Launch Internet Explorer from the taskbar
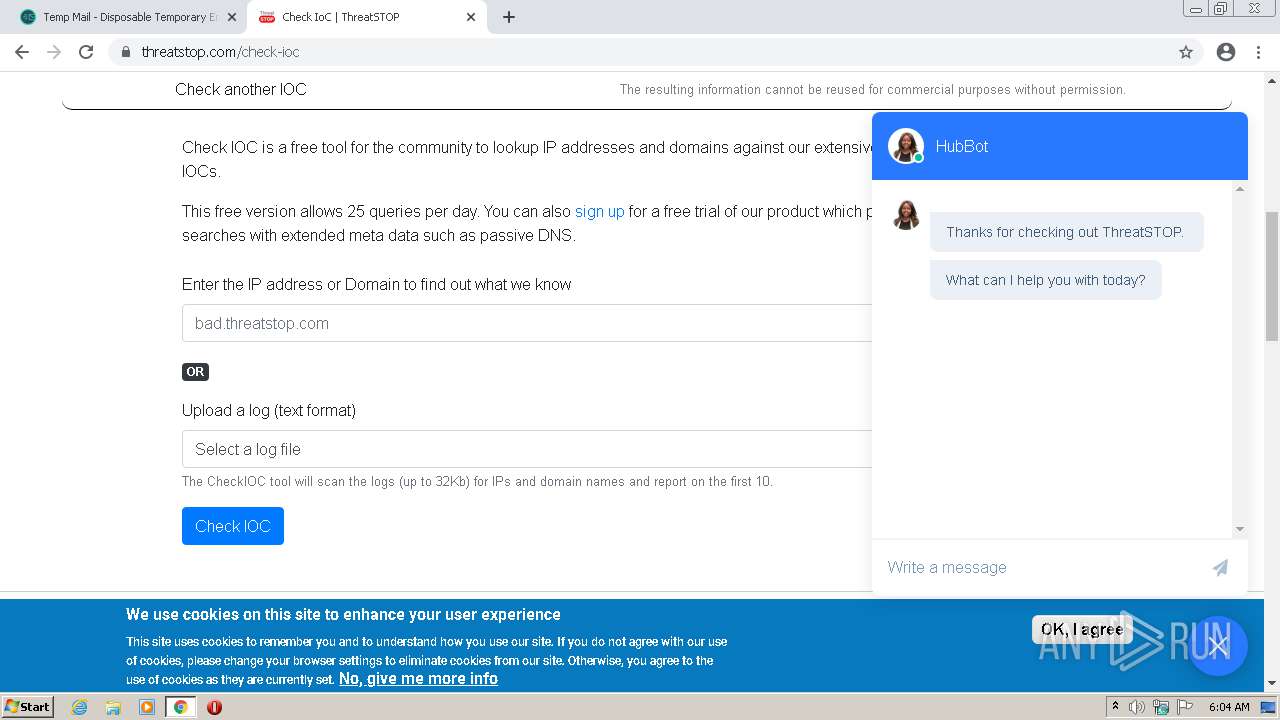 click(x=80, y=707)
